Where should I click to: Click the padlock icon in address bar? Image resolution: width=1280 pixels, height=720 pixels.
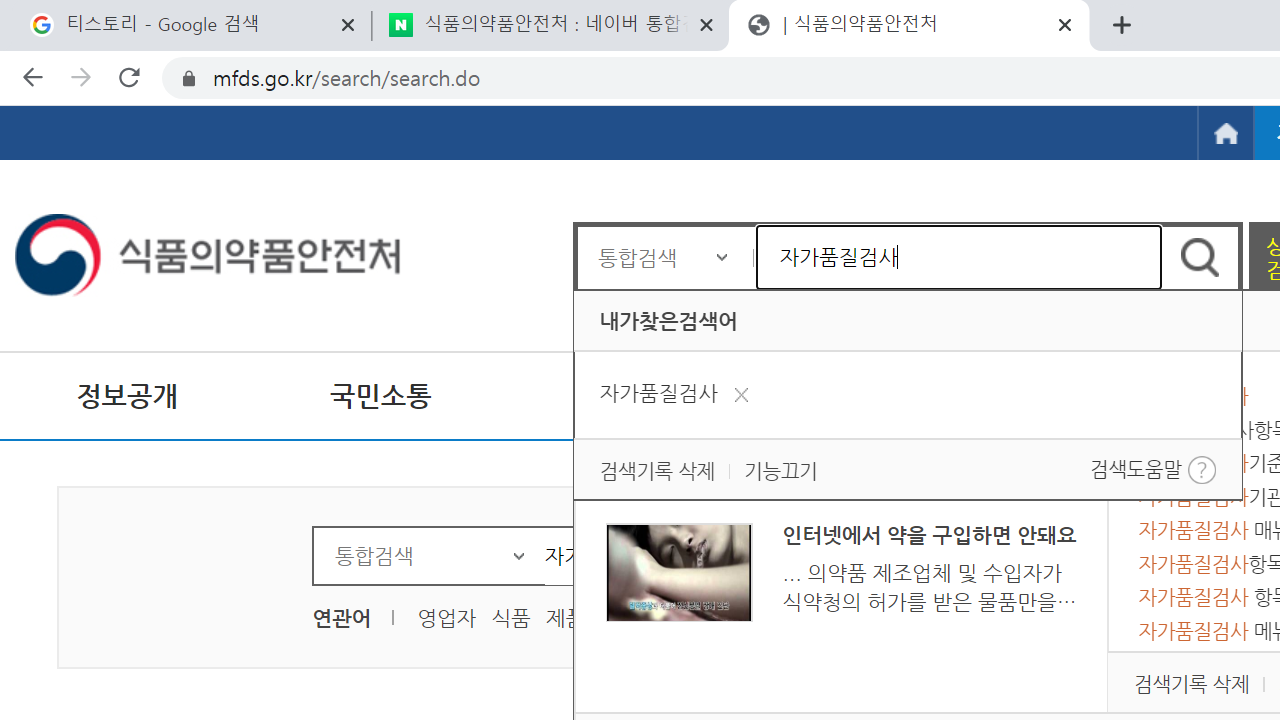click(x=188, y=79)
